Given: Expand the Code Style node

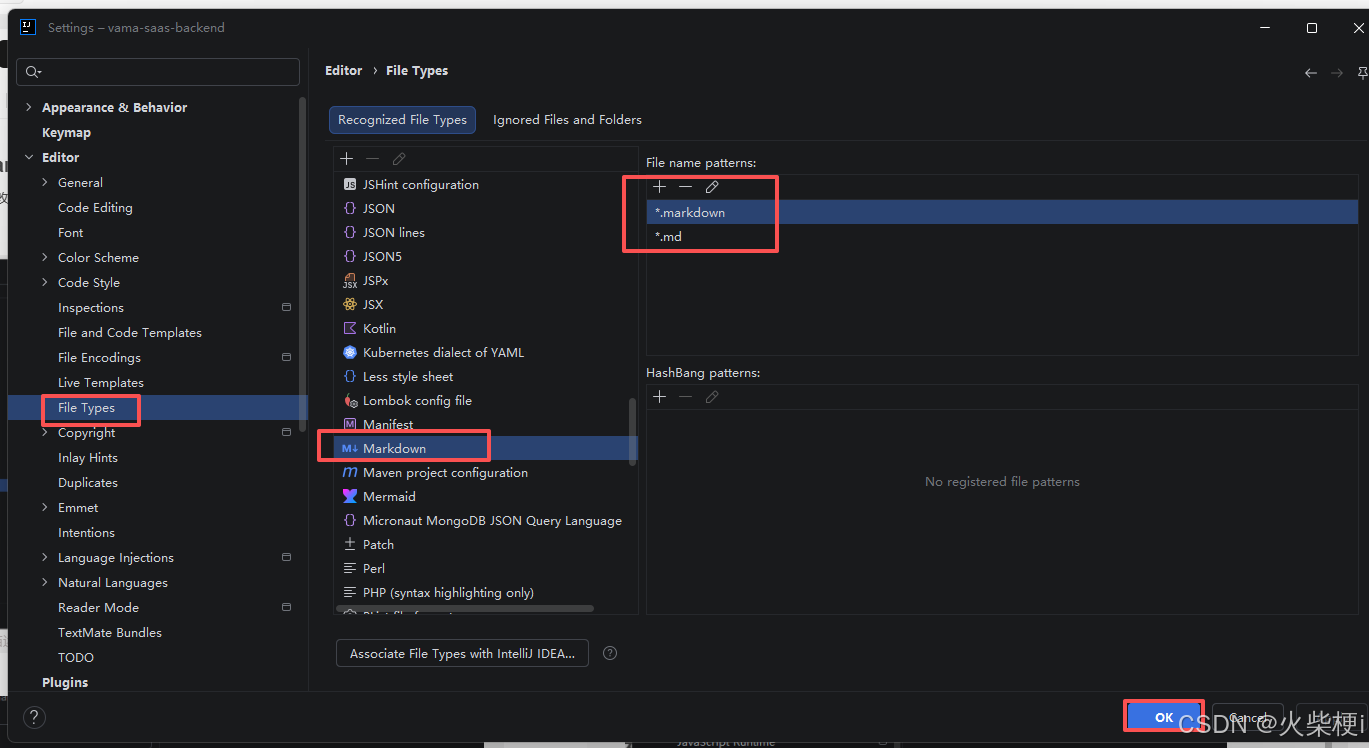Looking at the screenshot, I should coord(45,283).
